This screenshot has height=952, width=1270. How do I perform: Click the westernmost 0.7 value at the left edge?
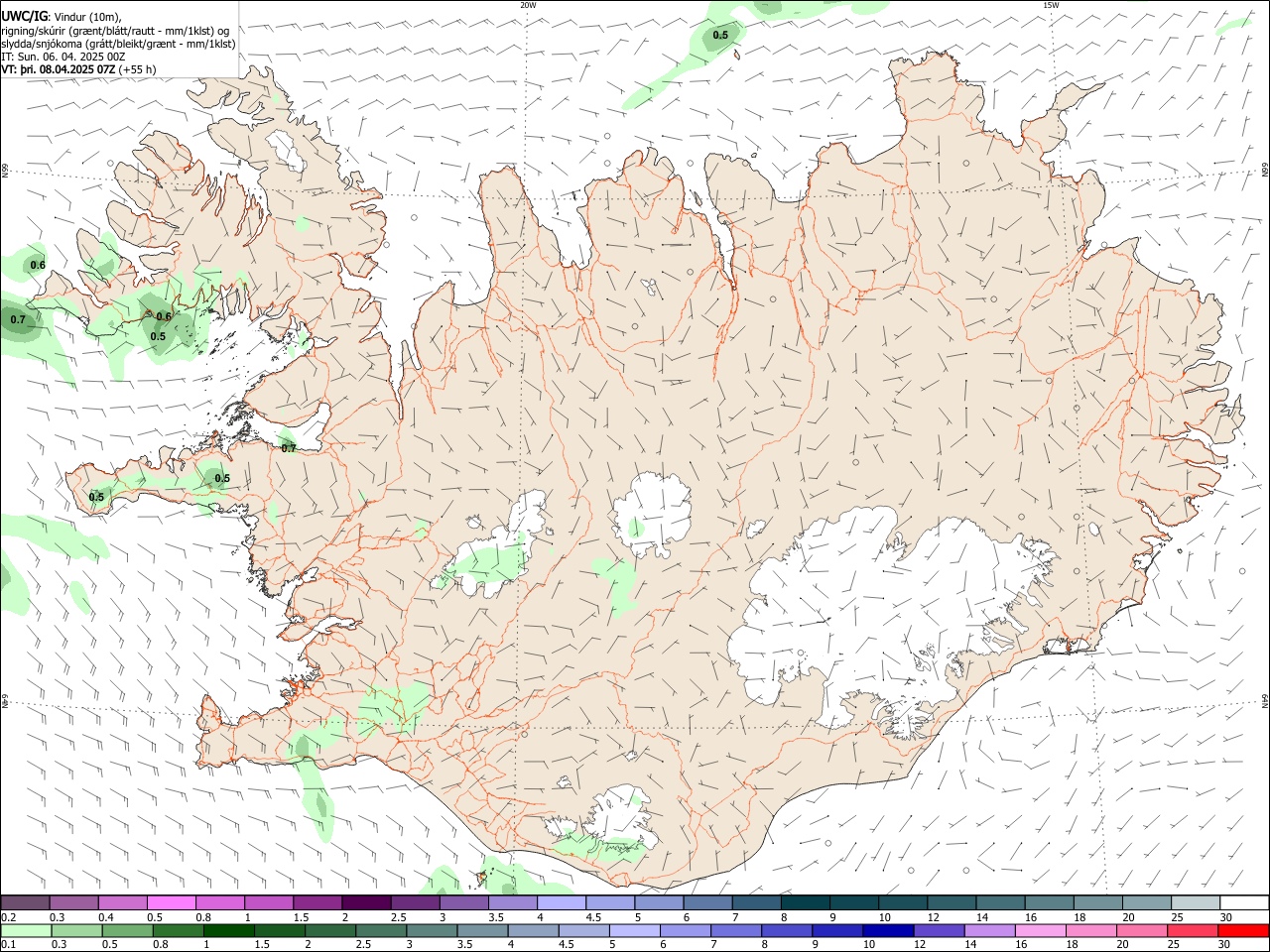[x=18, y=319]
